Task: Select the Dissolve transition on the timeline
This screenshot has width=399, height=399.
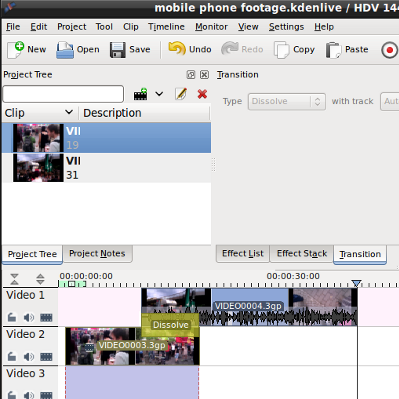Action: [170, 325]
